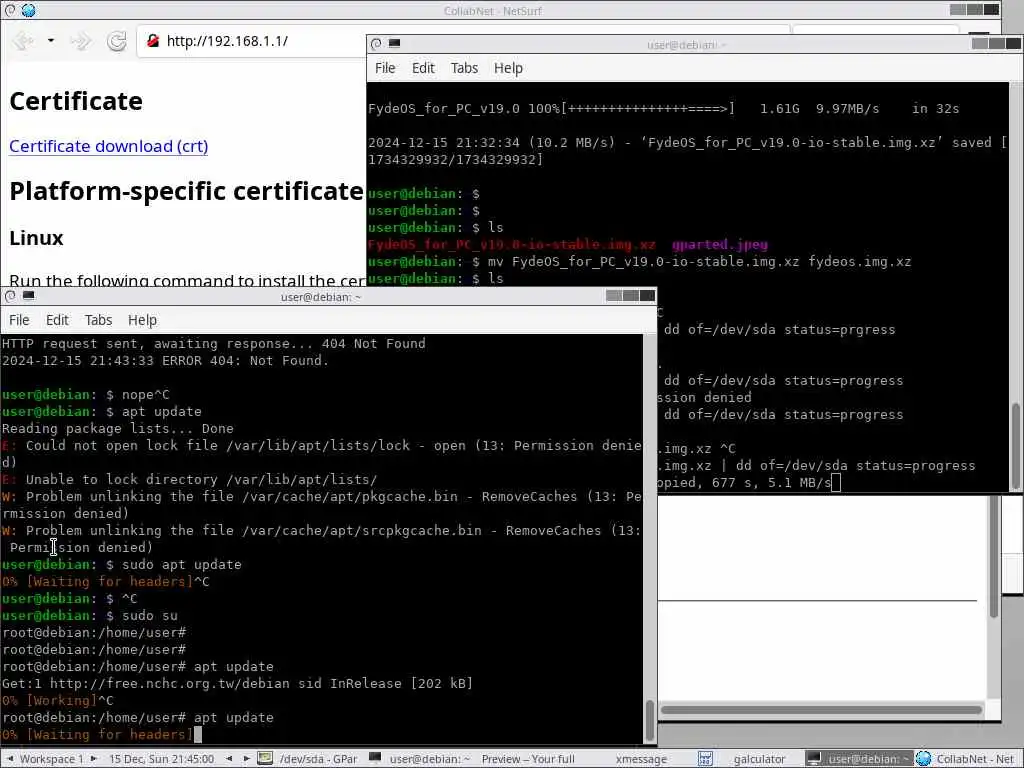Click NetSurf globe icon in title bar
The image size is (1024, 768).
[x=28, y=10]
